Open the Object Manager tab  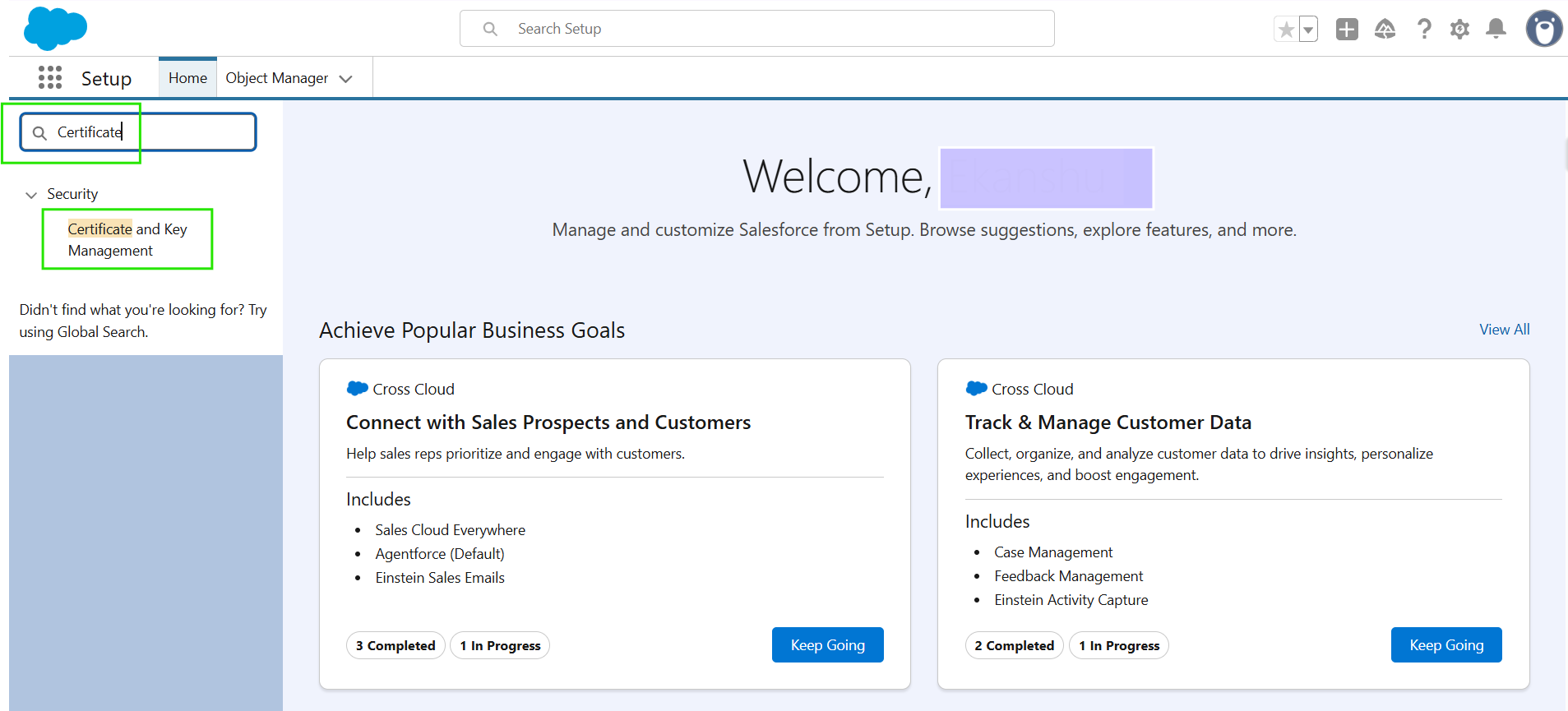[276, 78]
